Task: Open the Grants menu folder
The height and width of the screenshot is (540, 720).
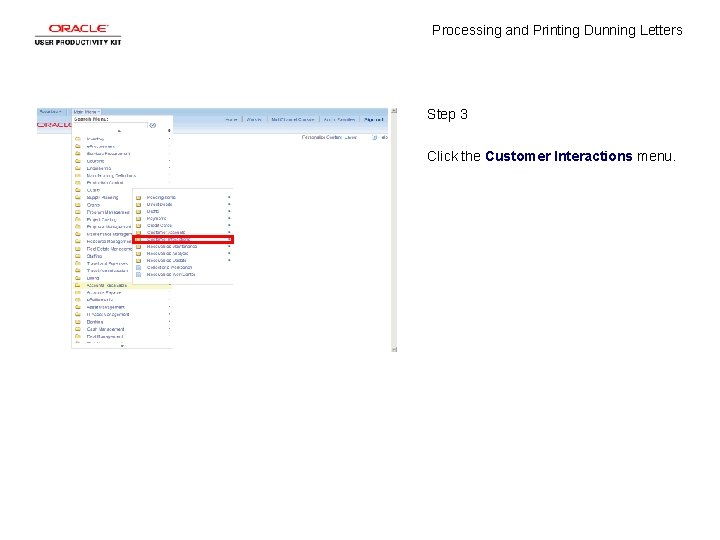Action: 93,205
